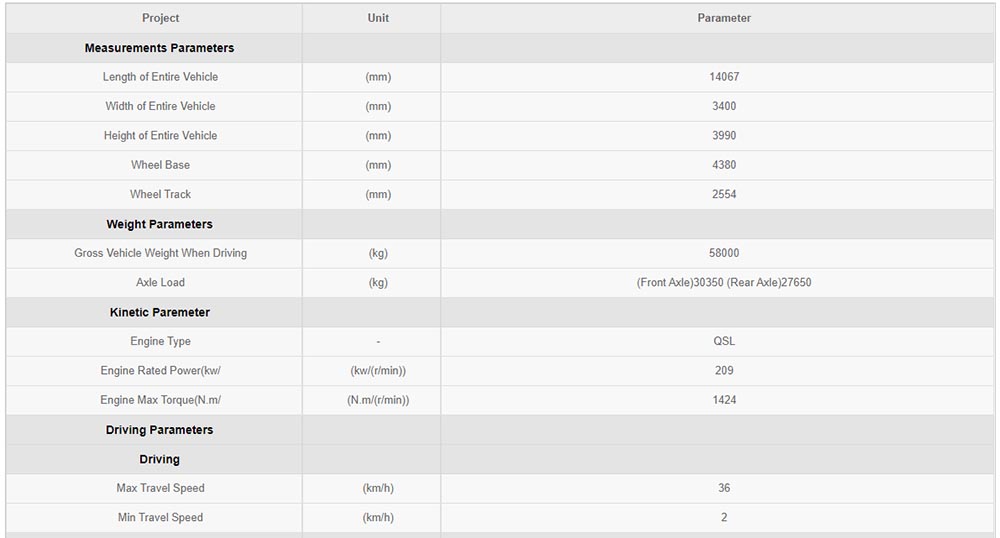Click the Unit column header
The height and width of the screenshot is (538, 1000).
tap(378, 18)
